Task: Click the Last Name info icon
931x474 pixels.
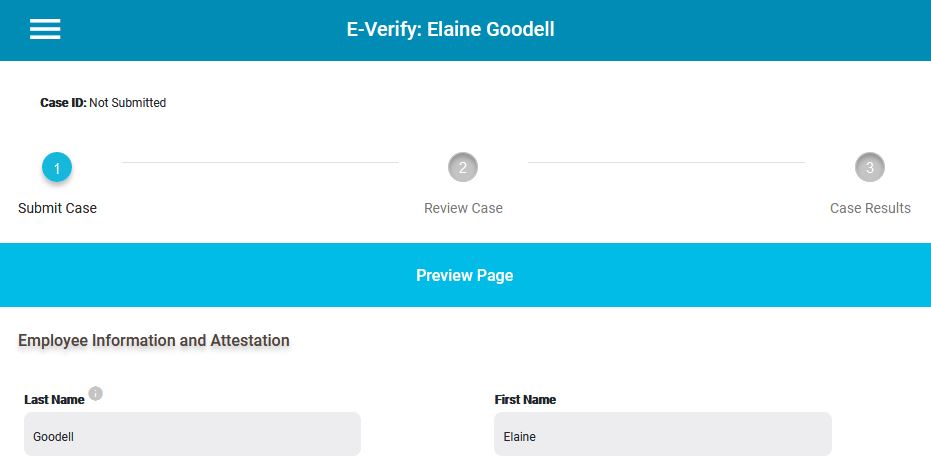Action: point(96,393)
